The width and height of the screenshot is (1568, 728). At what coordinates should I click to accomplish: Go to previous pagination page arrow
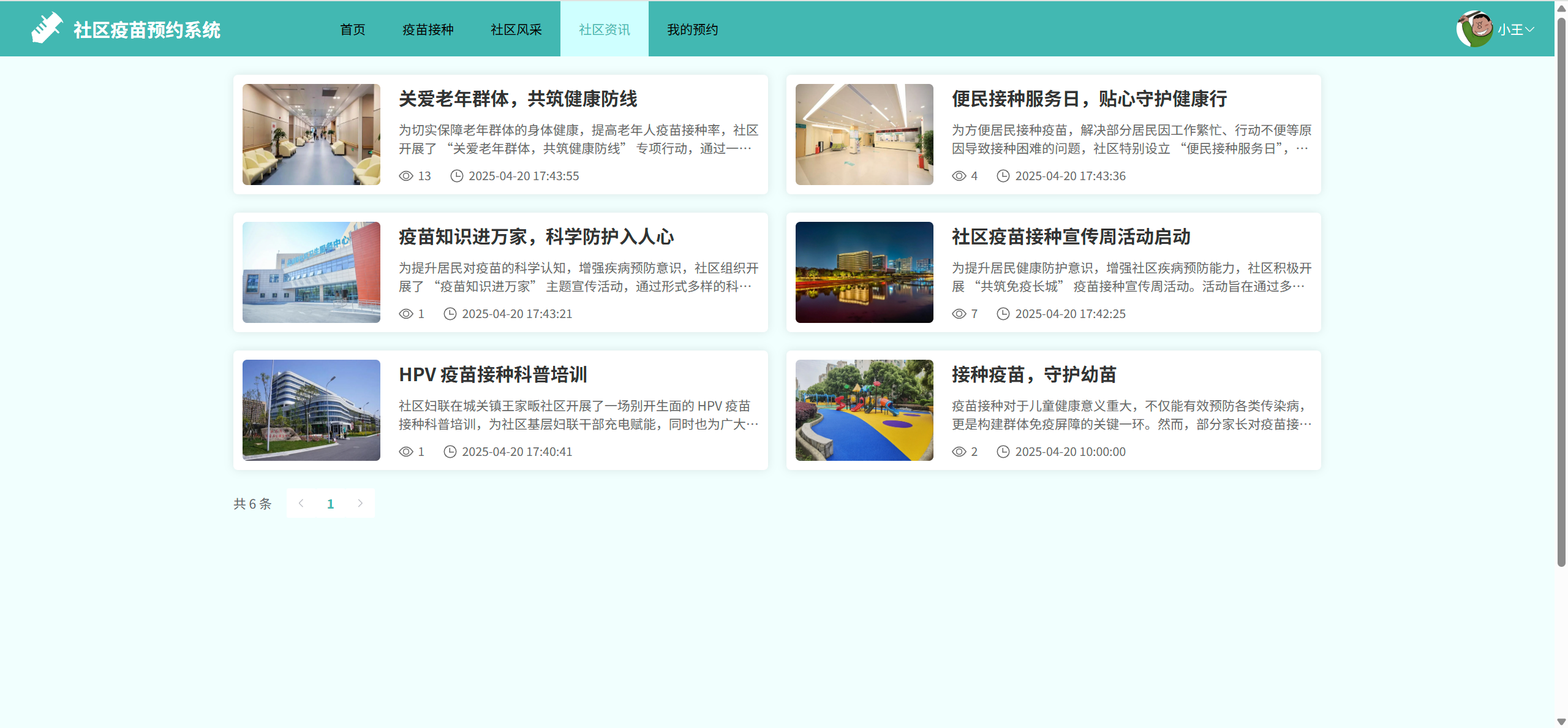point(301,503)
